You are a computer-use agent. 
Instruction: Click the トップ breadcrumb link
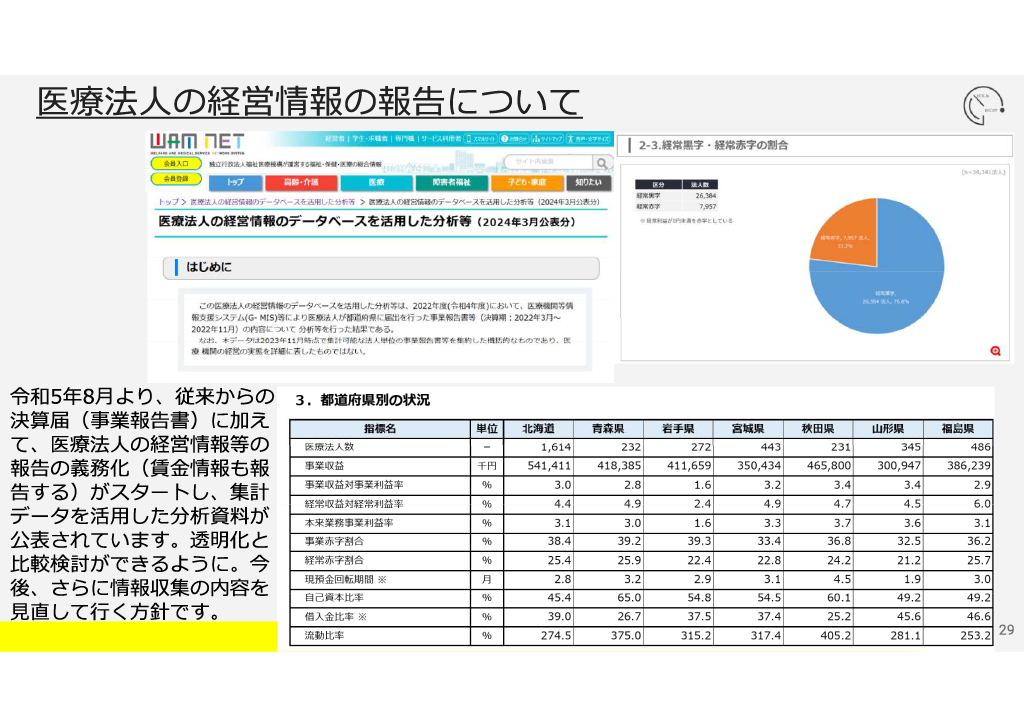point(167,202)
